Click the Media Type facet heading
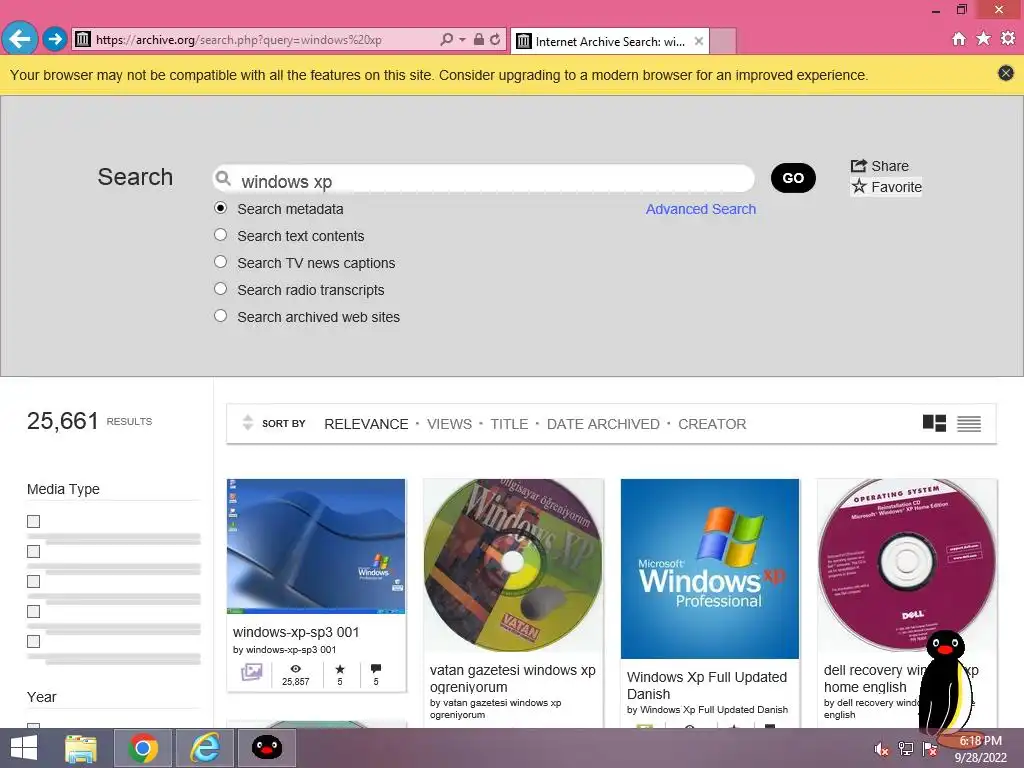 [x=63, y=489]
